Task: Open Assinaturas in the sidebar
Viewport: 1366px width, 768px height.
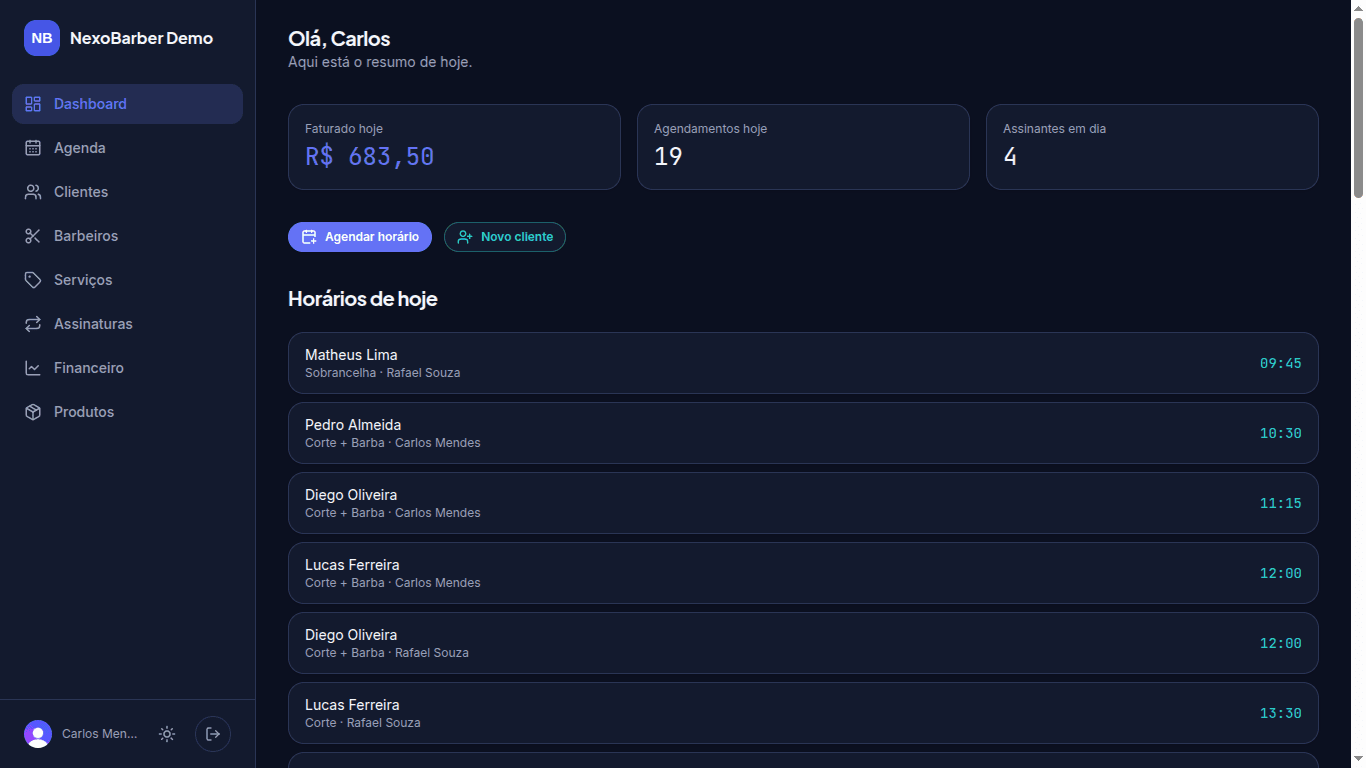Action: click(x=127, y=324)
